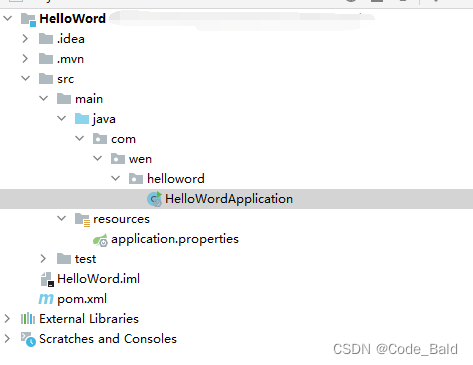473x365 pixels.
Task: Select the java folder name
Action: coord(104,119)
